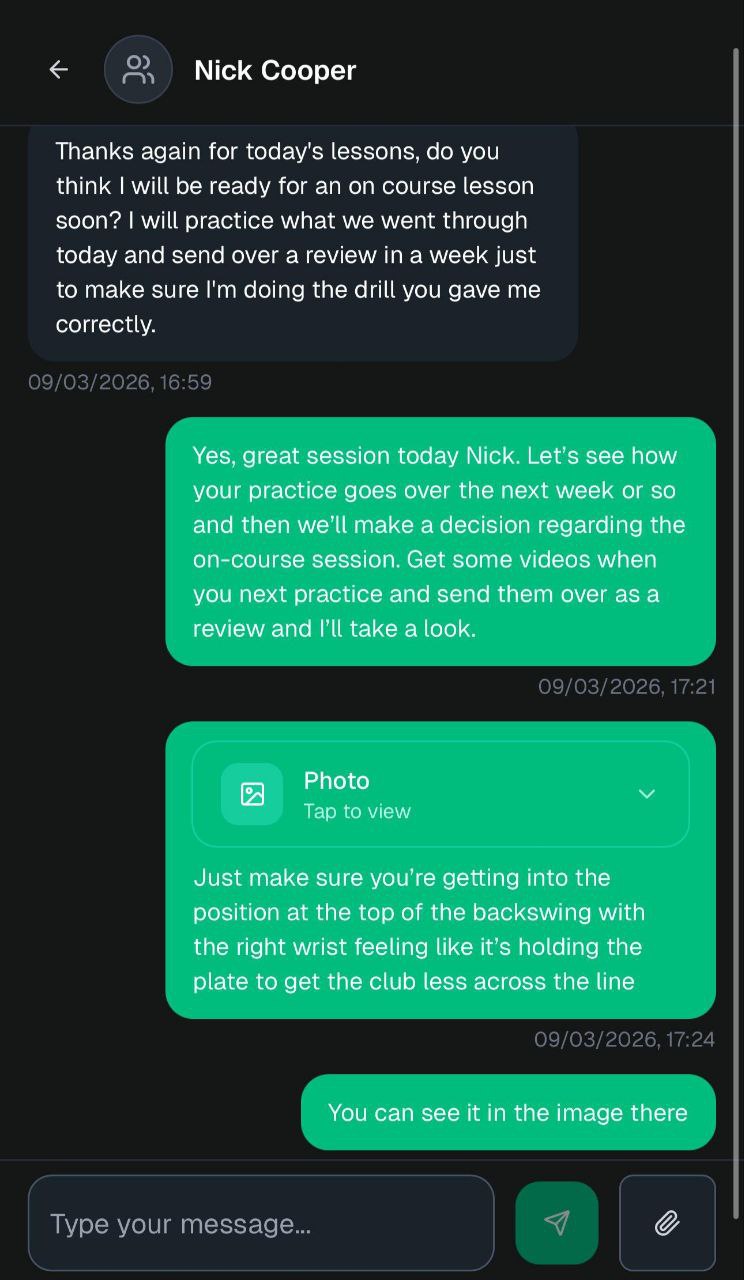Viewport: 744px width, 1280px height.
Task: Open the paperclip attachment icon
Action: 666,1222
